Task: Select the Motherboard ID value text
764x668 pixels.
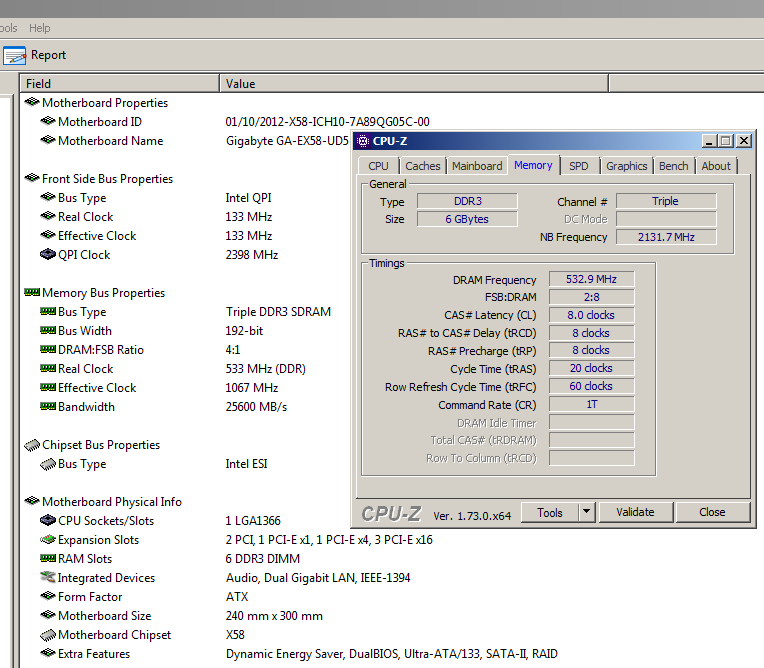Action: click(327, 122)
